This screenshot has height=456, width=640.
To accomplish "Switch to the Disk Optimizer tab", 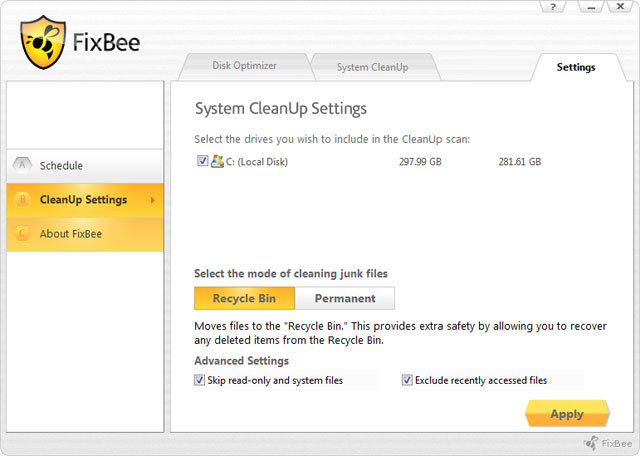I will click(244, 66).
